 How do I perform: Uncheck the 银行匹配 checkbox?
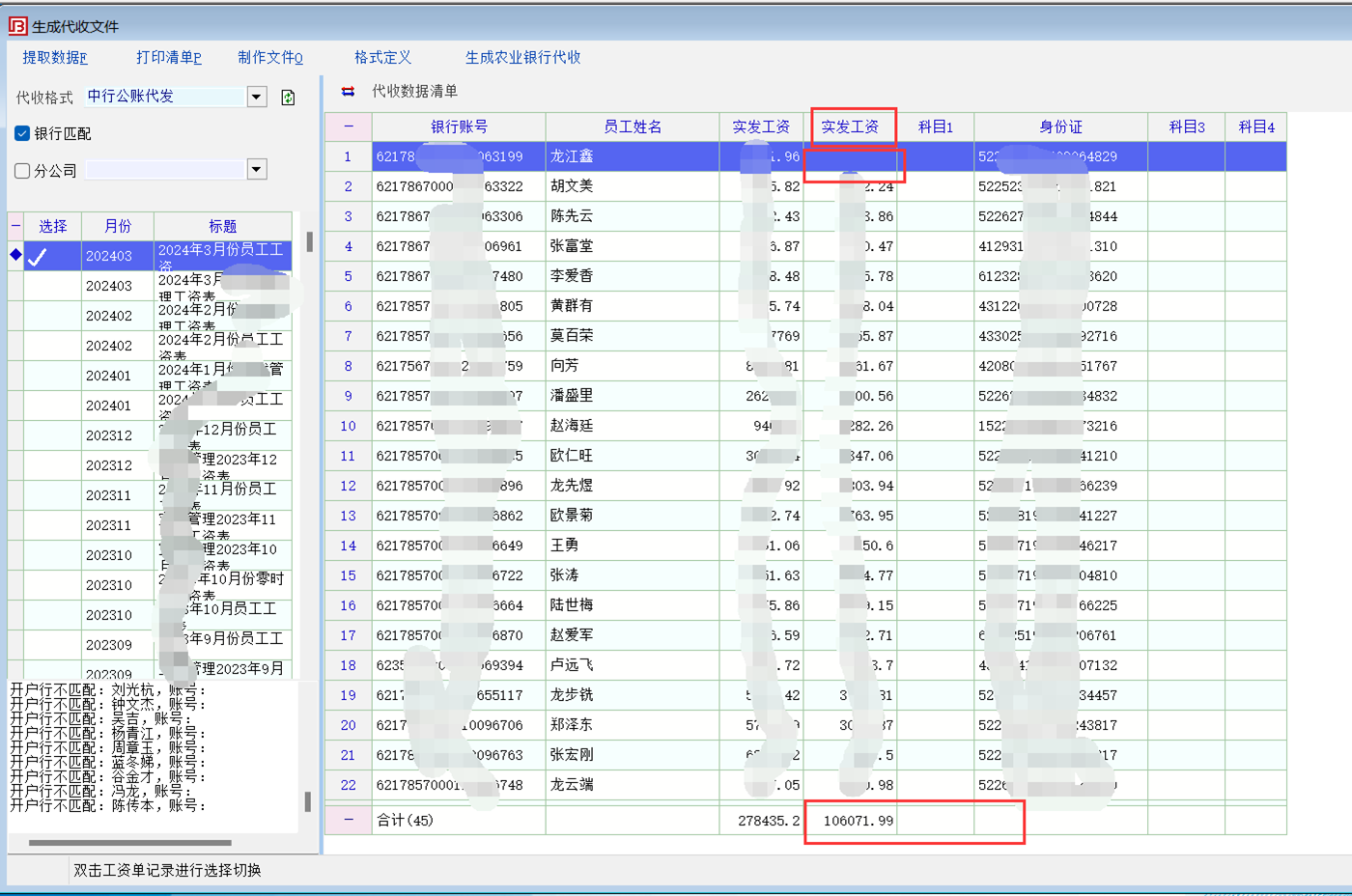(22, 133)
